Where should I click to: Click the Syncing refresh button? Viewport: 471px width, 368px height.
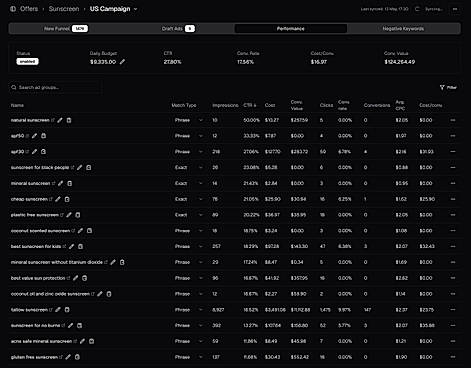(430, 9)
